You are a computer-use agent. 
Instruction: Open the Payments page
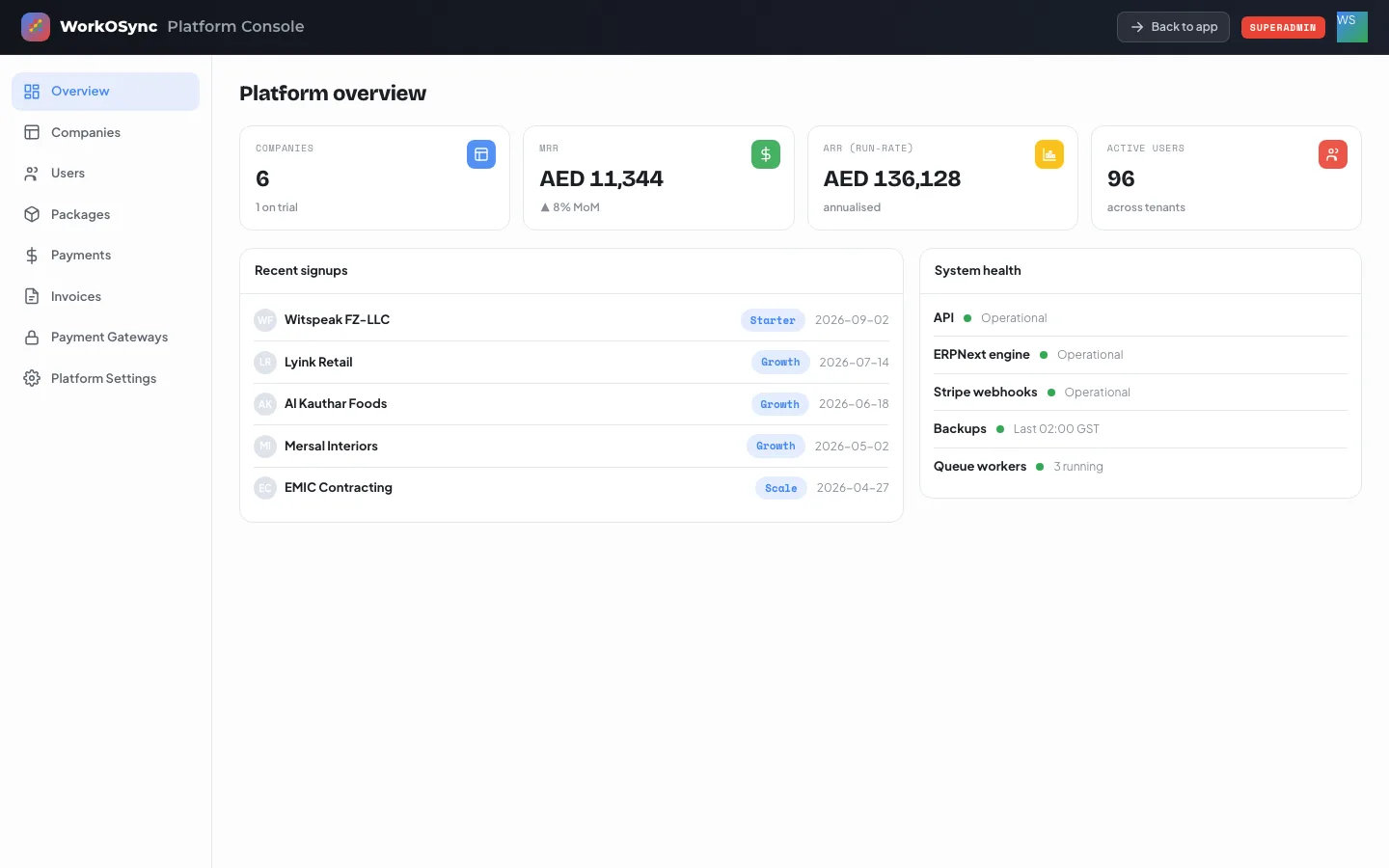(x=105, y=256)
